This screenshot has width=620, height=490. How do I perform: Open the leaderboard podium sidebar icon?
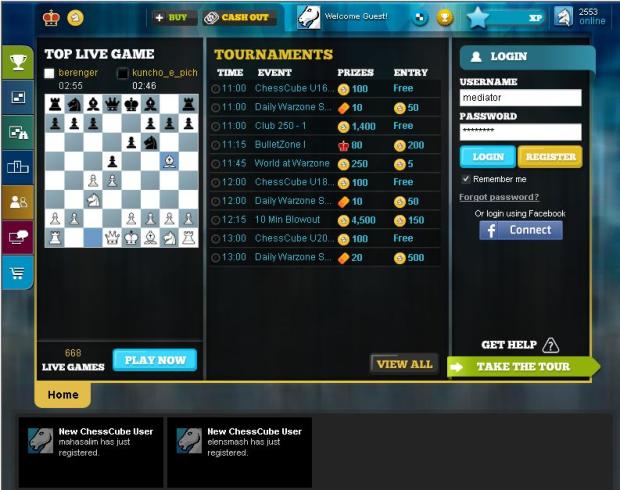[x=18, y=167]
